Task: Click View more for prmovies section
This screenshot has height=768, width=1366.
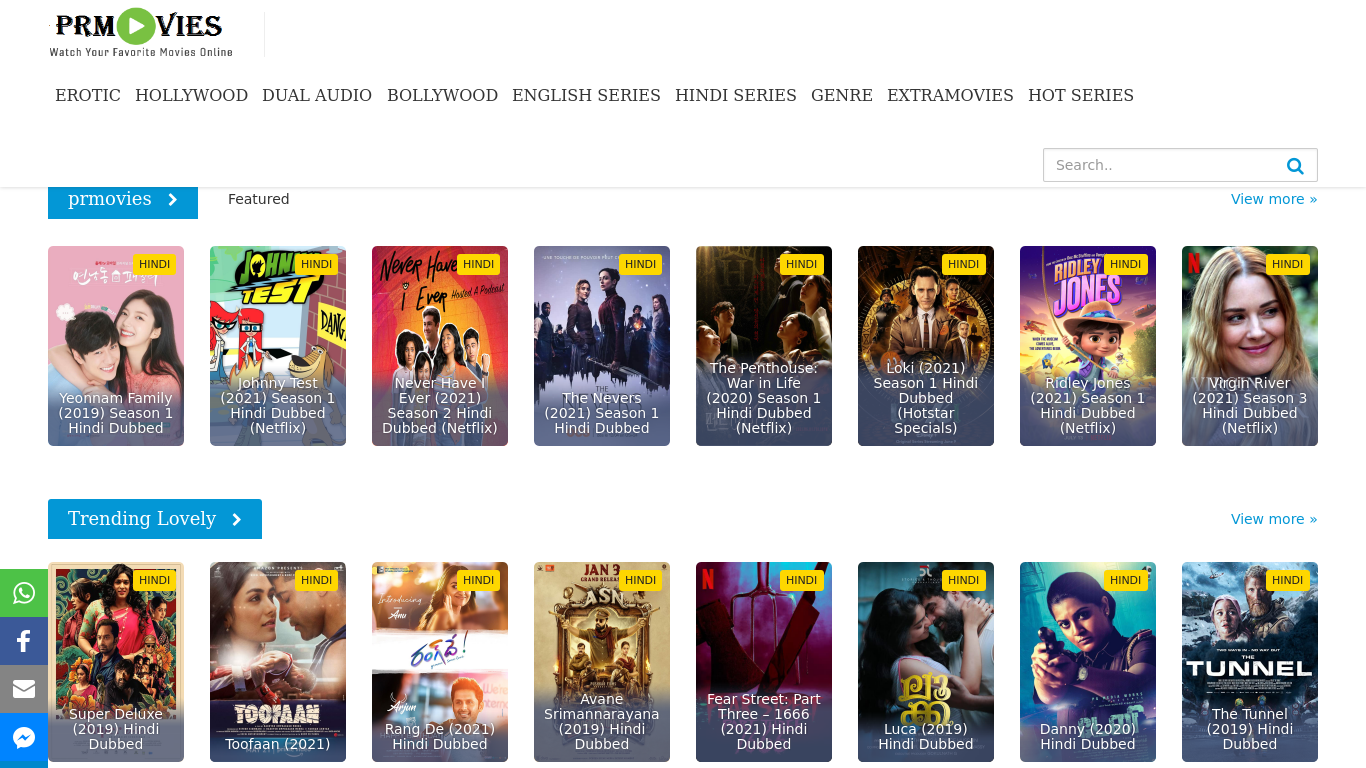Action: click(x=1274, y=199)
